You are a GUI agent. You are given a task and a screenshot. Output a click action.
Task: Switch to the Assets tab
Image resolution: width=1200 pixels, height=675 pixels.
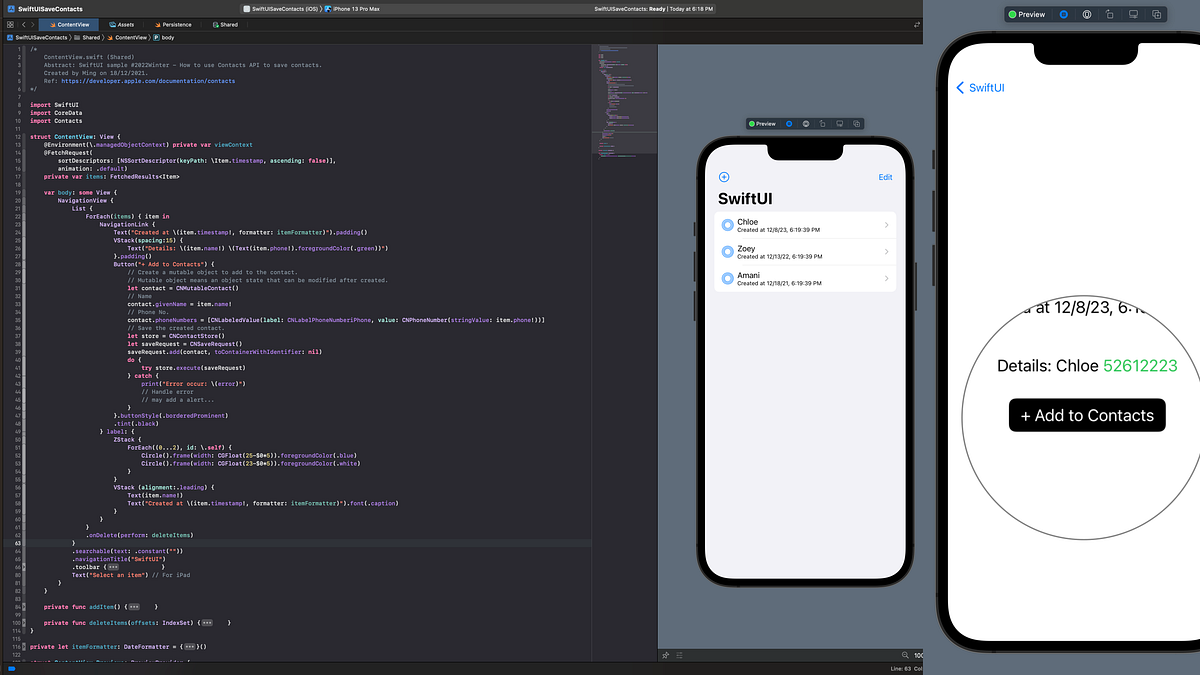coord(122,23)
